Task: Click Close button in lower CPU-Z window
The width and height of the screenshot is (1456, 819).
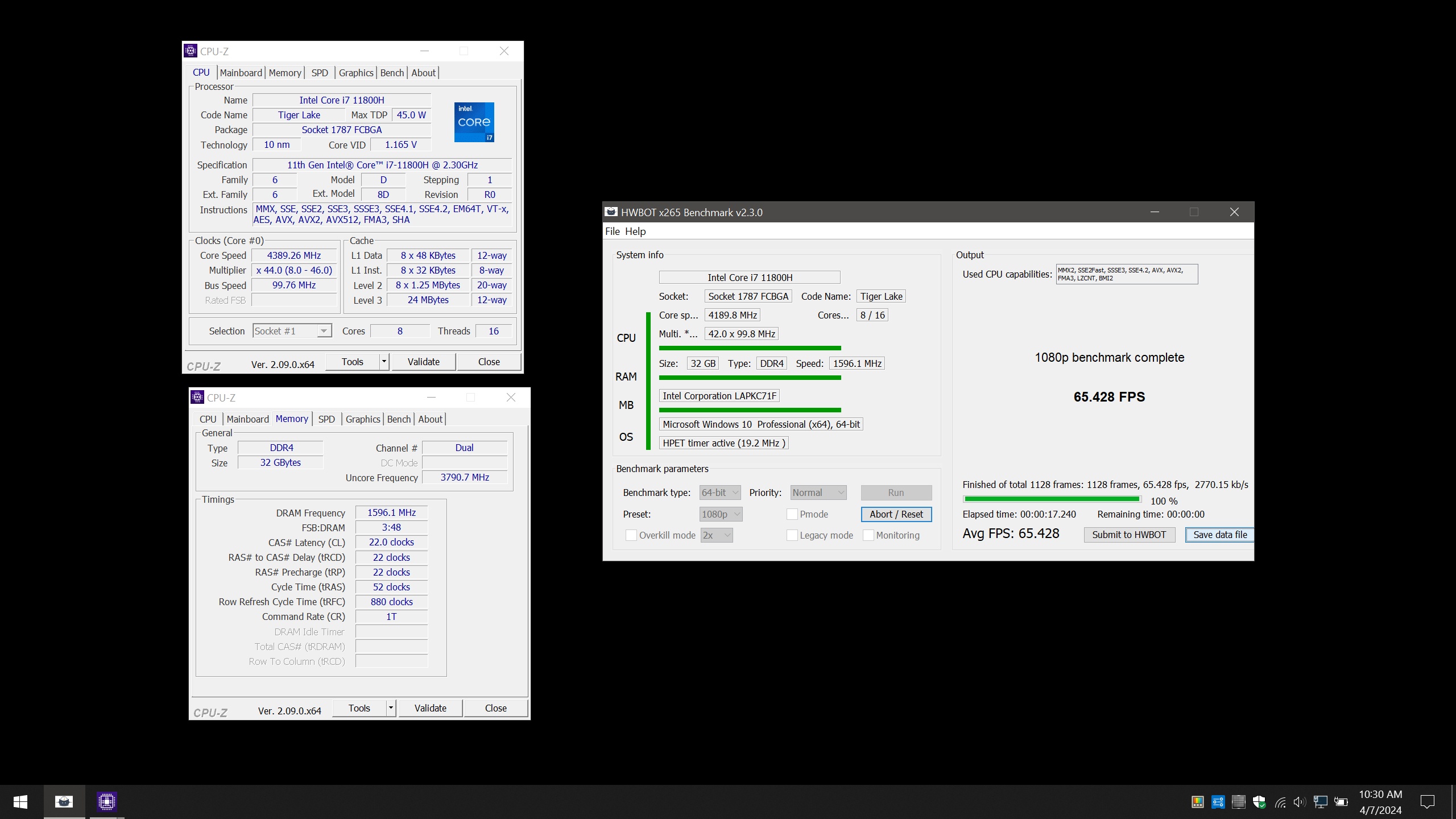Action: click(496, 708)
